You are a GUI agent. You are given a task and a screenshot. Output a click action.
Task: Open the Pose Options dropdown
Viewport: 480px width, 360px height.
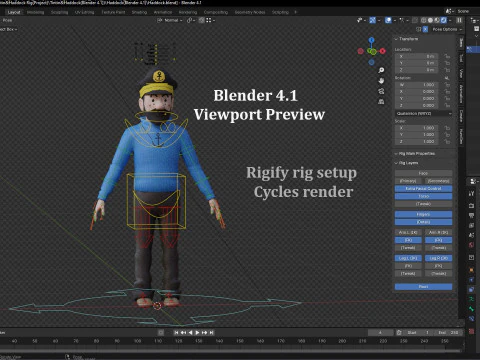pyautogui.click(x=447, y=29)
